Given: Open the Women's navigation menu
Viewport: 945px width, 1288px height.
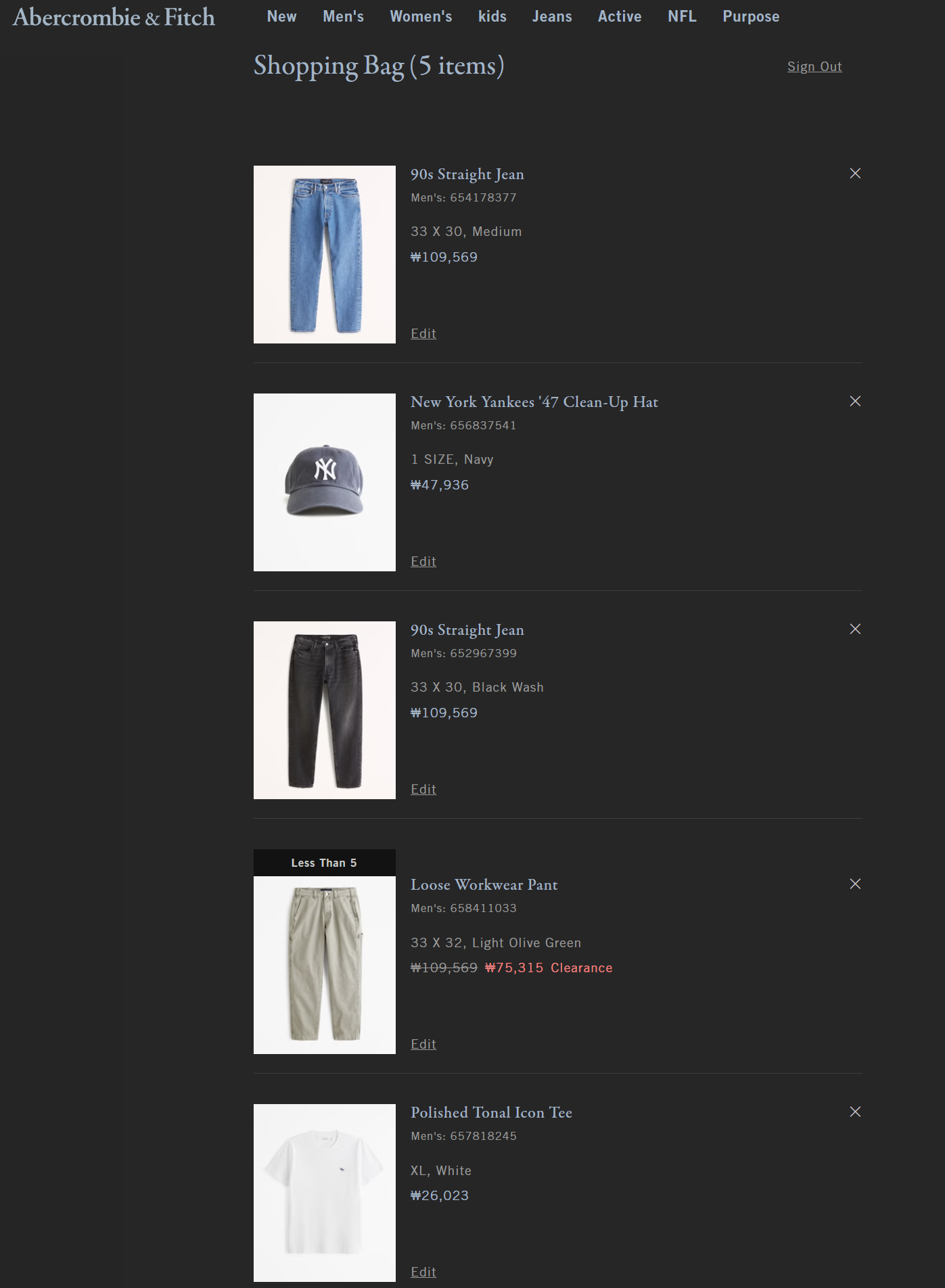Looking at the screenshot, I should (x=421, y=16).
